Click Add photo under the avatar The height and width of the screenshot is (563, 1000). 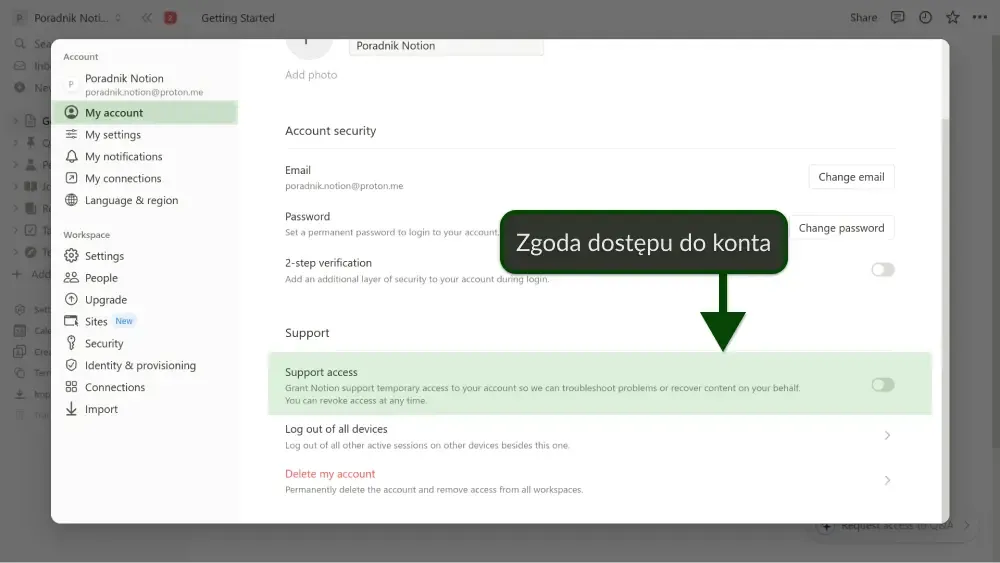pyautogui.click(x=311, y=75)
